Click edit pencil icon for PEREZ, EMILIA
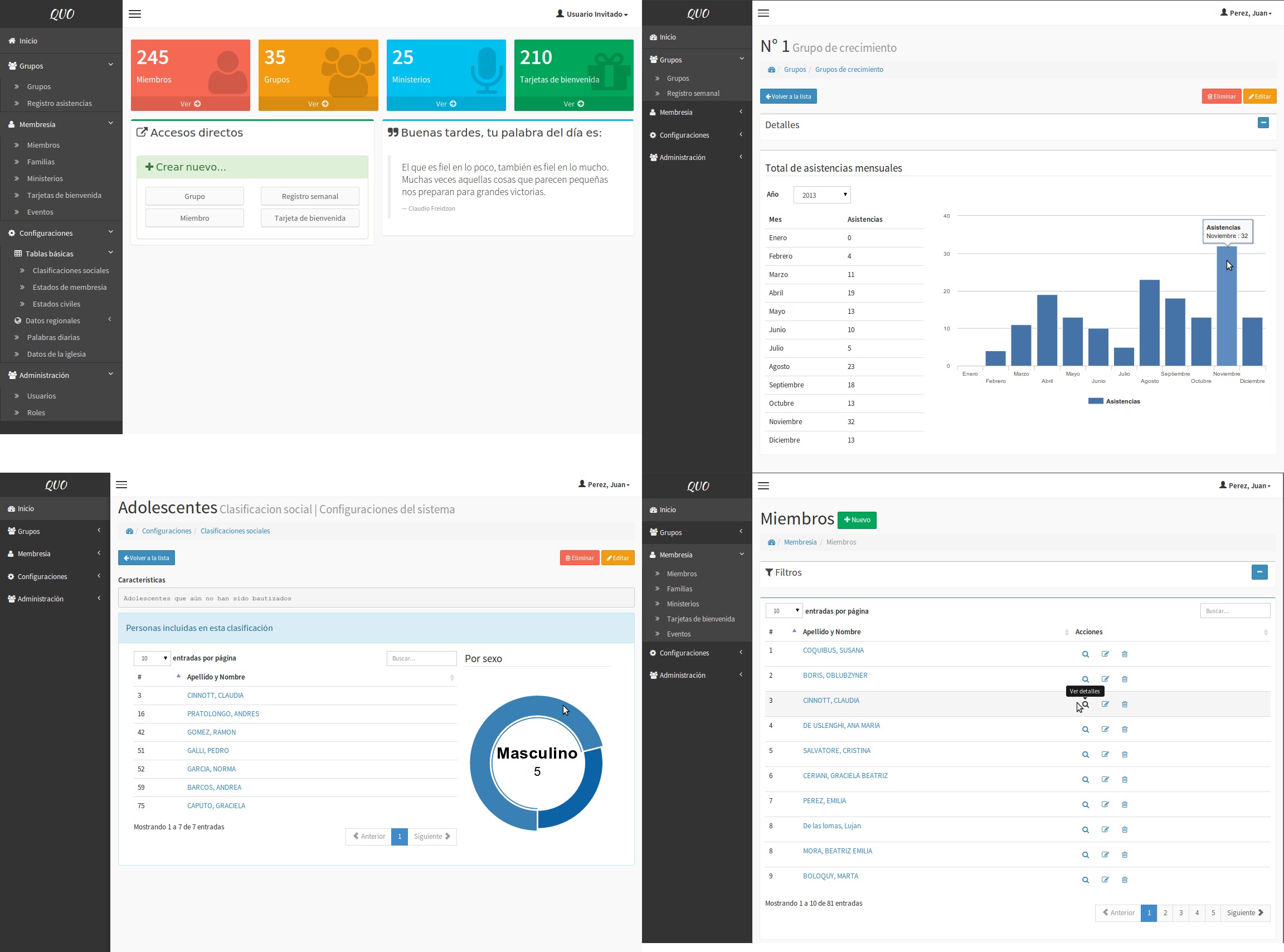This screenshot has width=1284, height=952. pos(1105,804)
